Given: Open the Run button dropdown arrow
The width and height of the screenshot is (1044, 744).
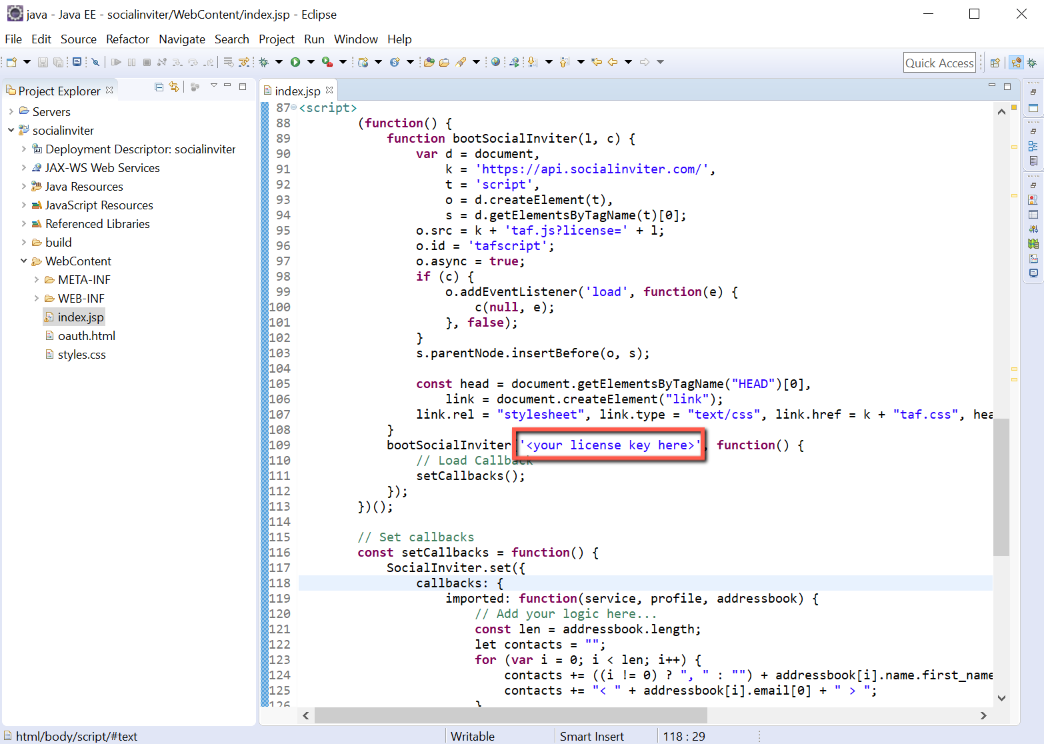Looking at the screenshot, I should [x=310, y=62].
